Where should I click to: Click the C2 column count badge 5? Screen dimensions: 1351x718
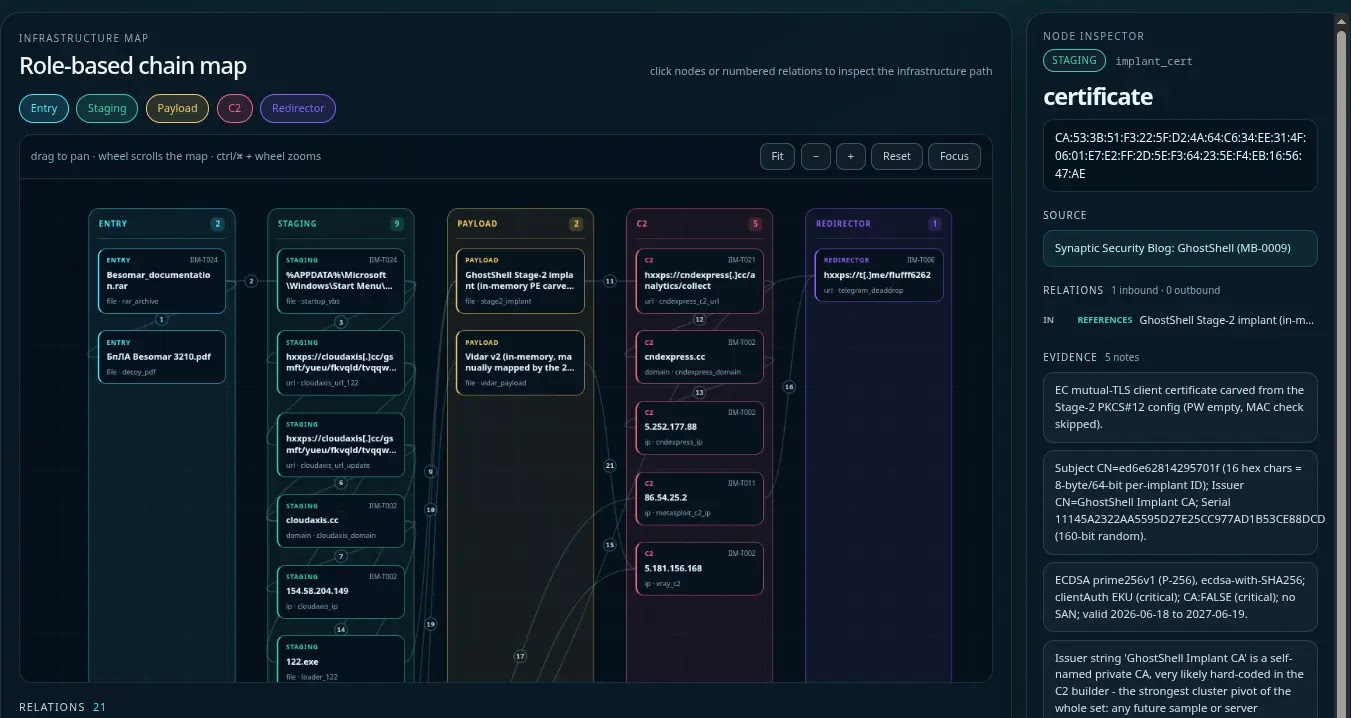click(x=756, y=224)
